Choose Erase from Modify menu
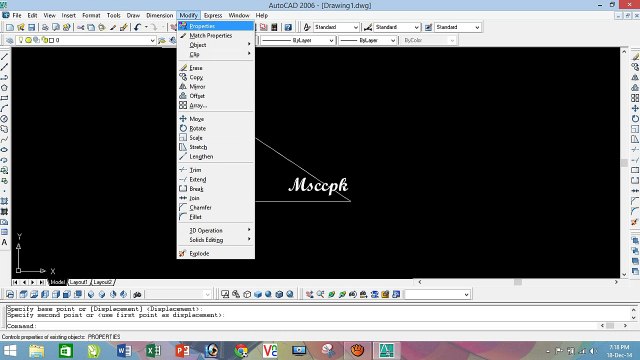Viewport: 640px width, 360px height. 216,68
